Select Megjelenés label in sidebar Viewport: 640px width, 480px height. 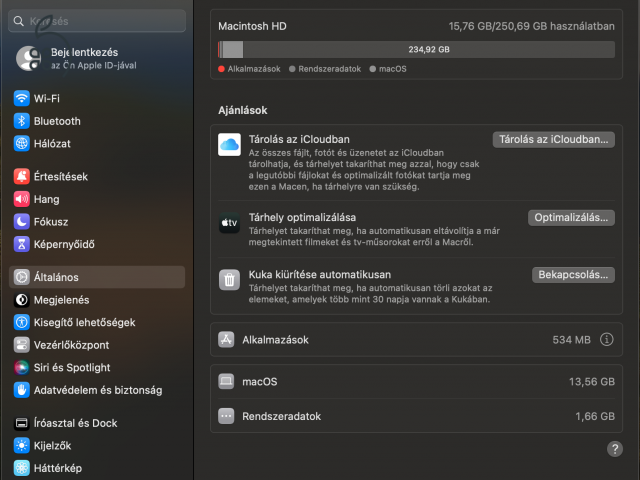[x=62, y=300]
